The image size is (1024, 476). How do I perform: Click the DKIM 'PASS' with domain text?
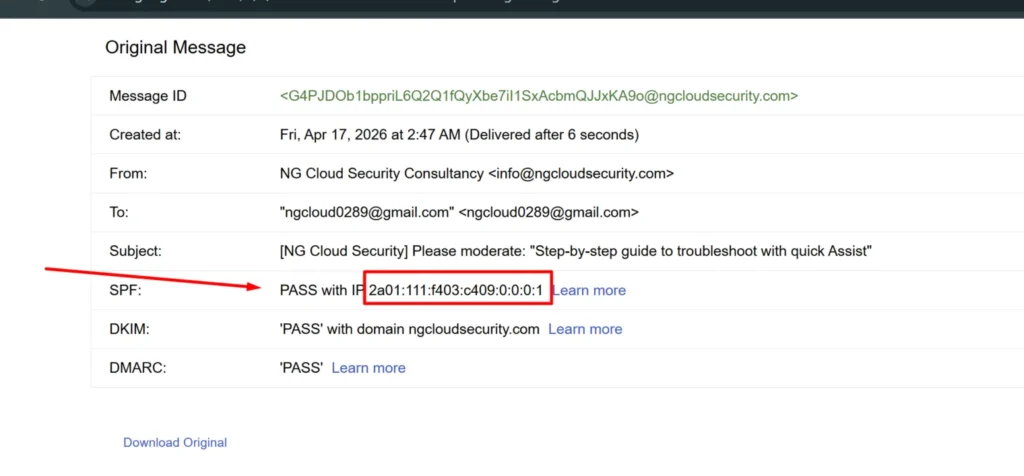click(409, 329)
